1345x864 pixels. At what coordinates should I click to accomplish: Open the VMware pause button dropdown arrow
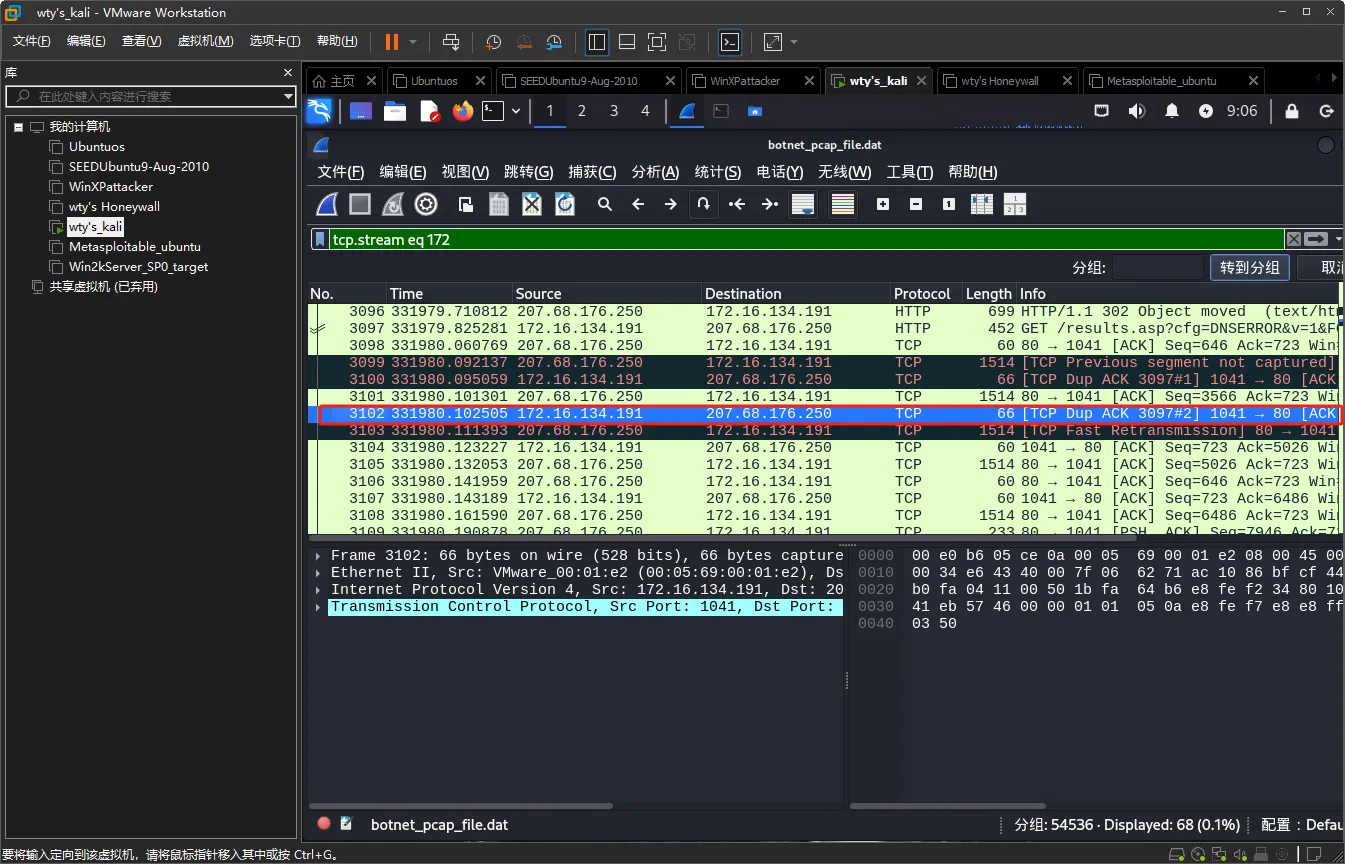click(413, 42)
